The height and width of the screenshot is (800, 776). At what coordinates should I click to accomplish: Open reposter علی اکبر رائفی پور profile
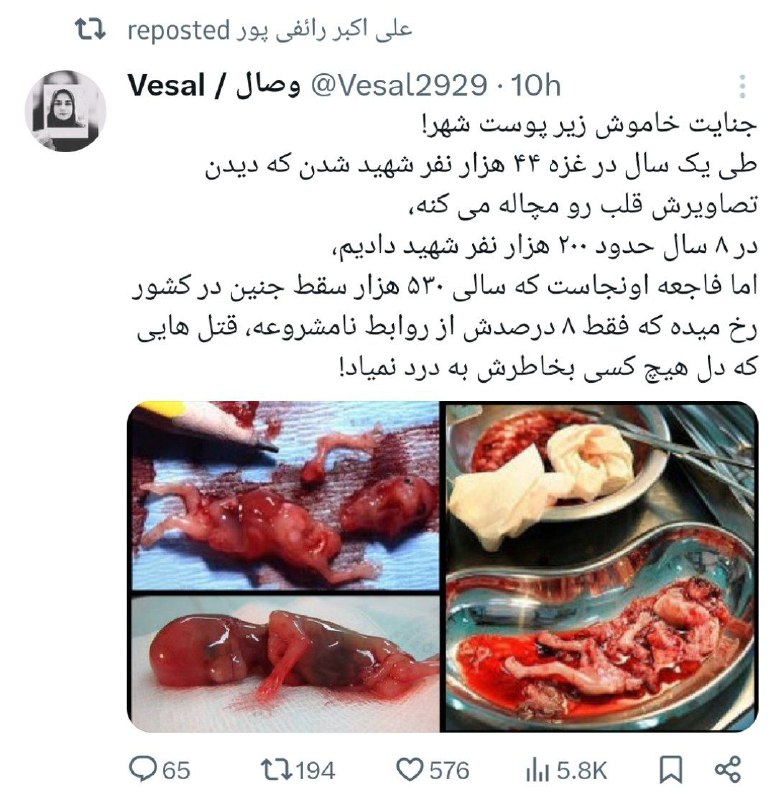click(x=324, y=30)
